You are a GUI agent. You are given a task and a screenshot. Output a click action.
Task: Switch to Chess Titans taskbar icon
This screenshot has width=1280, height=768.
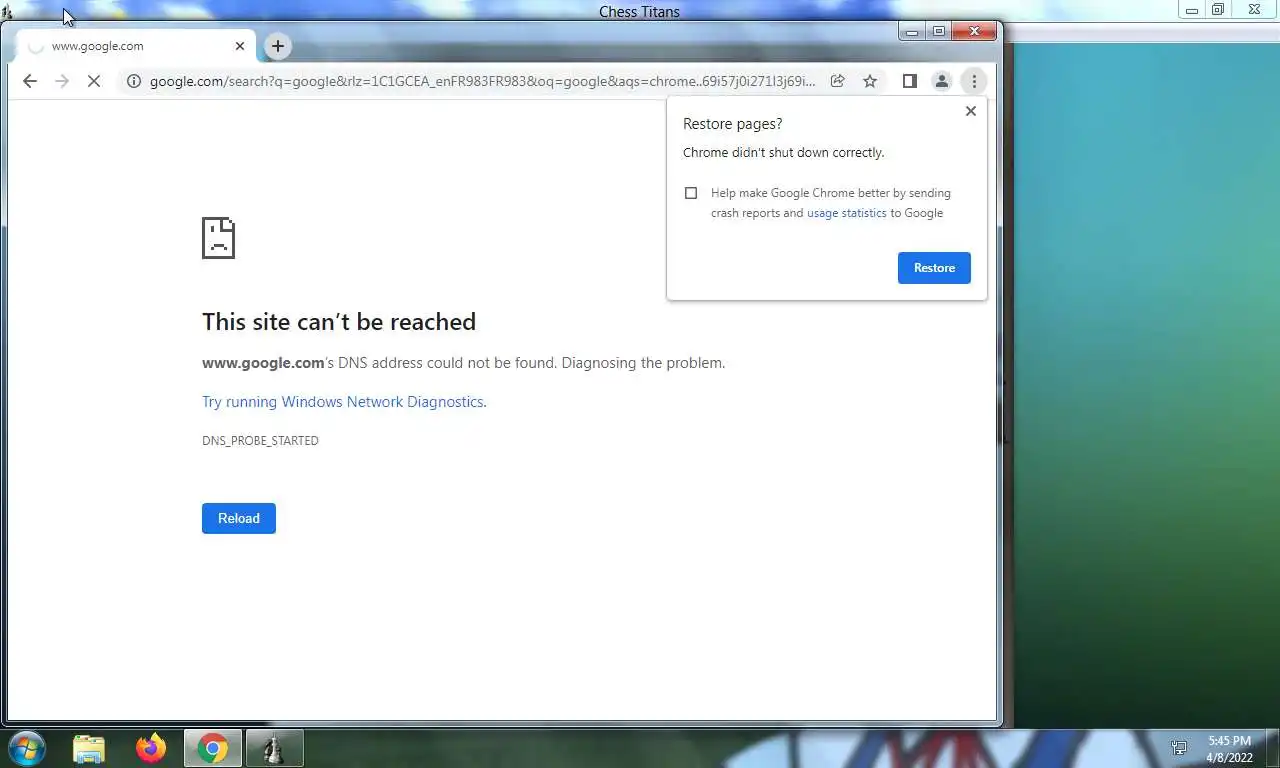point(274,748)
